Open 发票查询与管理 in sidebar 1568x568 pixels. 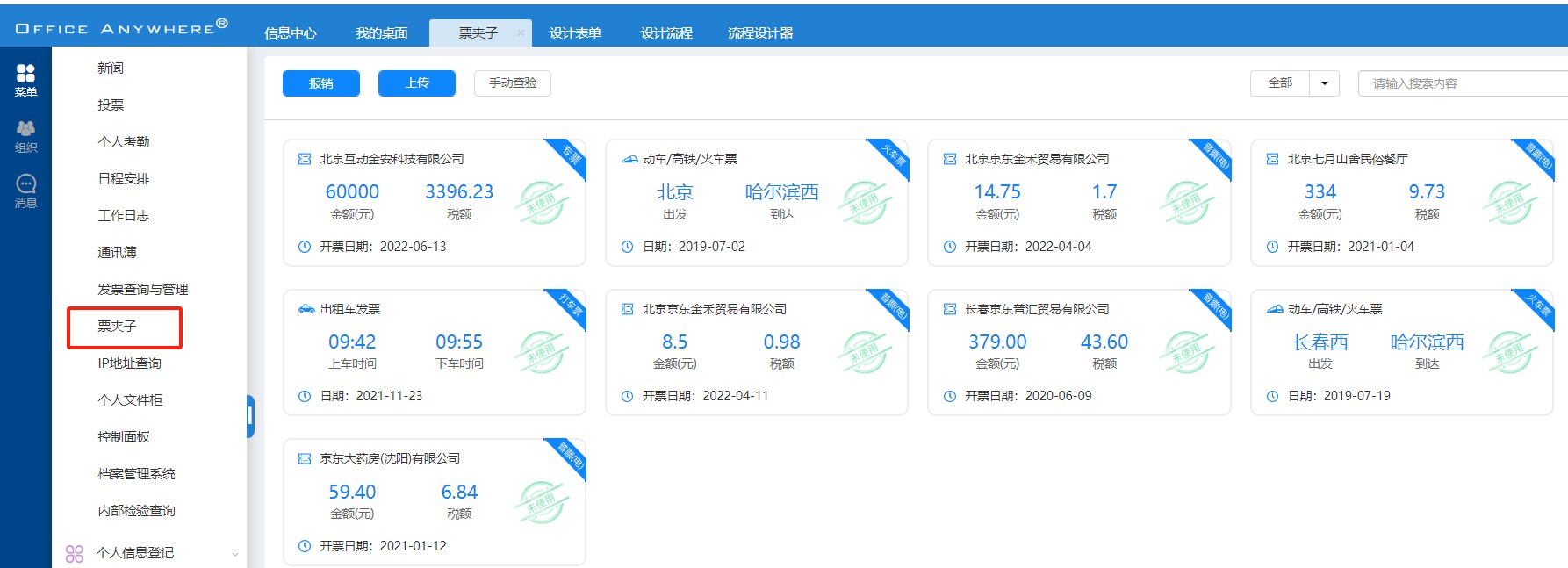tap(143, 289)
